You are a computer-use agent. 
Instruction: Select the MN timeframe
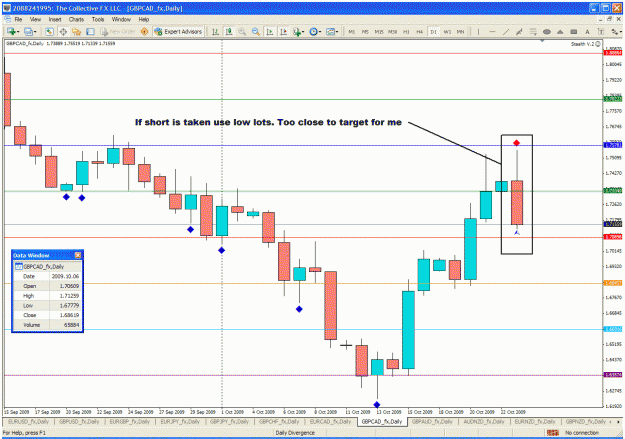click(x=460, y=31)
